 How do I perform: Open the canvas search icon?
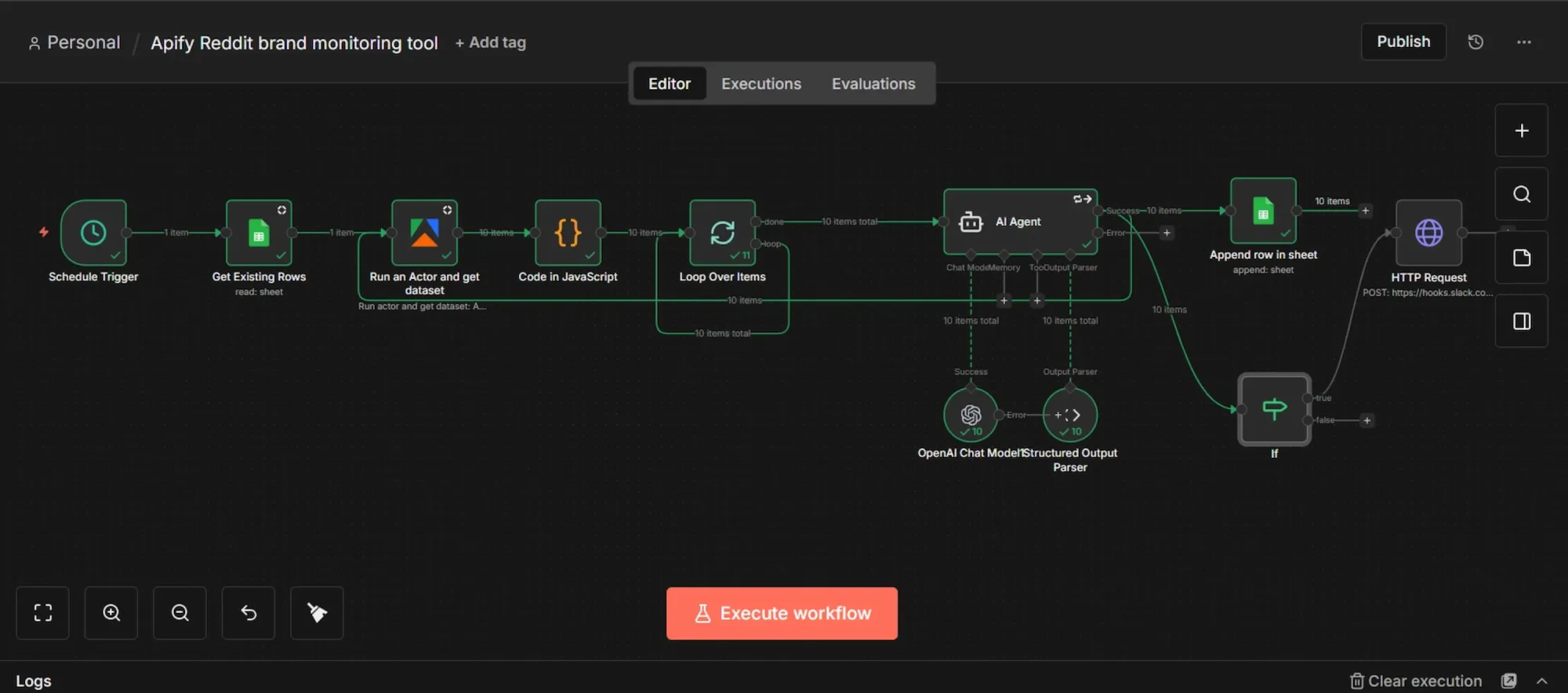click(1521, 194)
